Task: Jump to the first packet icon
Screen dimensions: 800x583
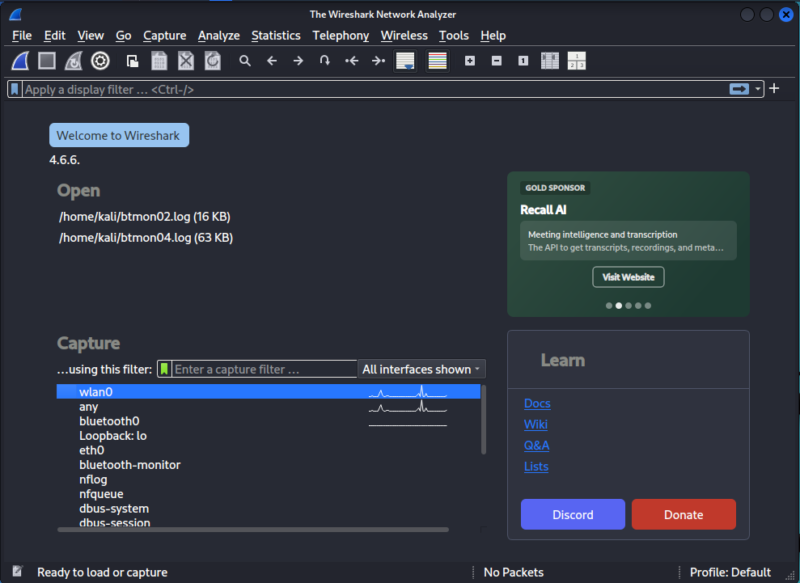Action: point(352,61)
